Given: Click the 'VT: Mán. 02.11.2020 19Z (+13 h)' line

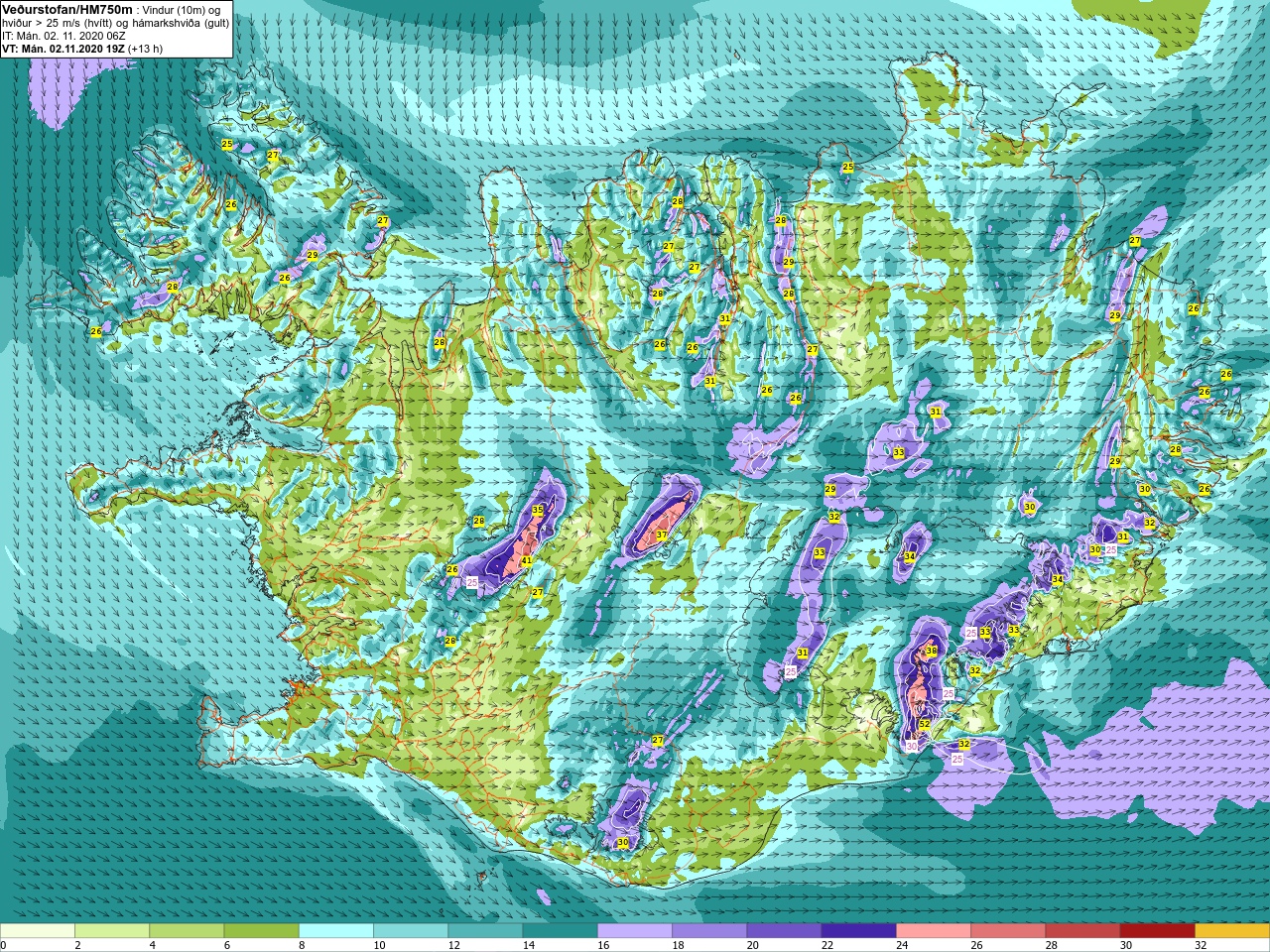Looking at the screenshot, I should point(82,48).
